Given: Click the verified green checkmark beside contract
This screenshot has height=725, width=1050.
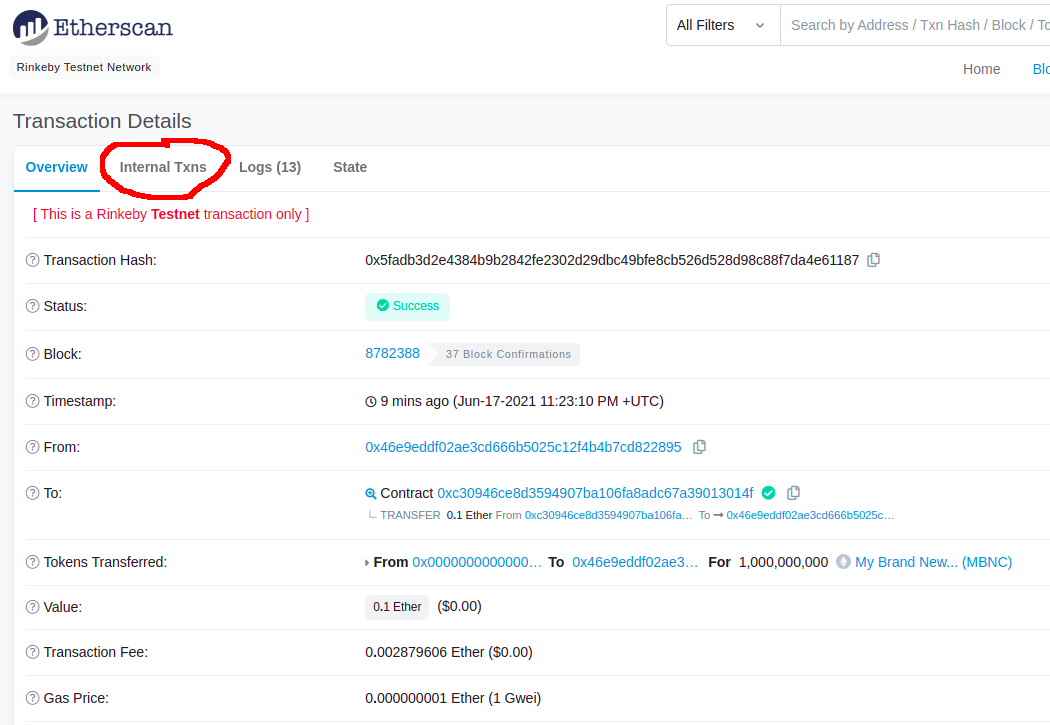Looking at the screenshot, I should 768,493.
